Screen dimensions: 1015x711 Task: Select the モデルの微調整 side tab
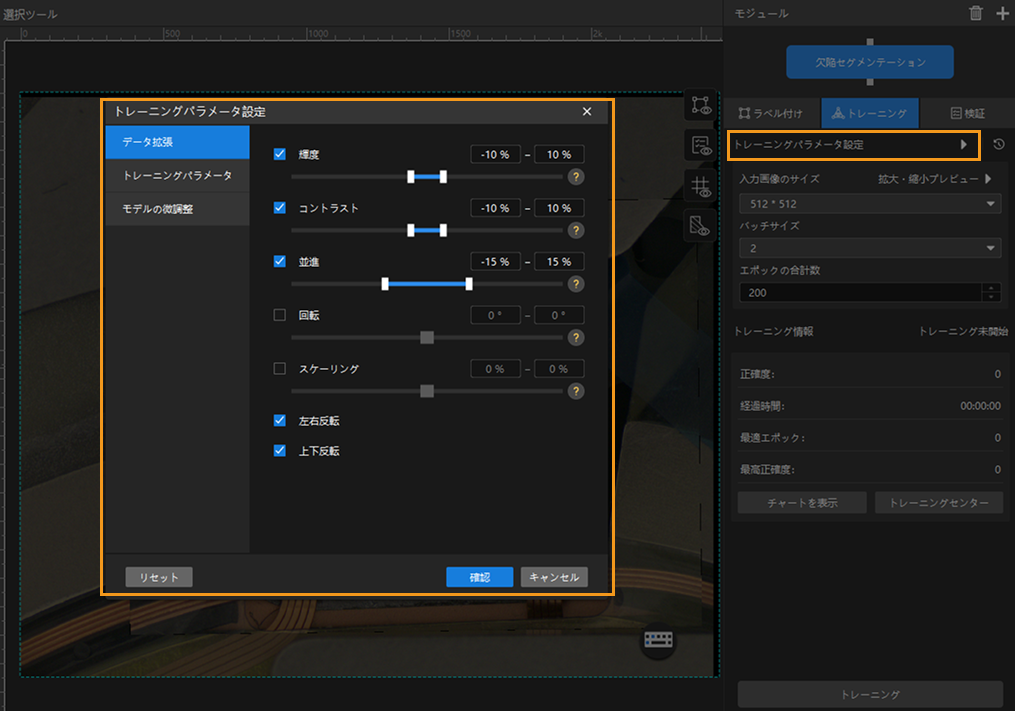(177, 209)
